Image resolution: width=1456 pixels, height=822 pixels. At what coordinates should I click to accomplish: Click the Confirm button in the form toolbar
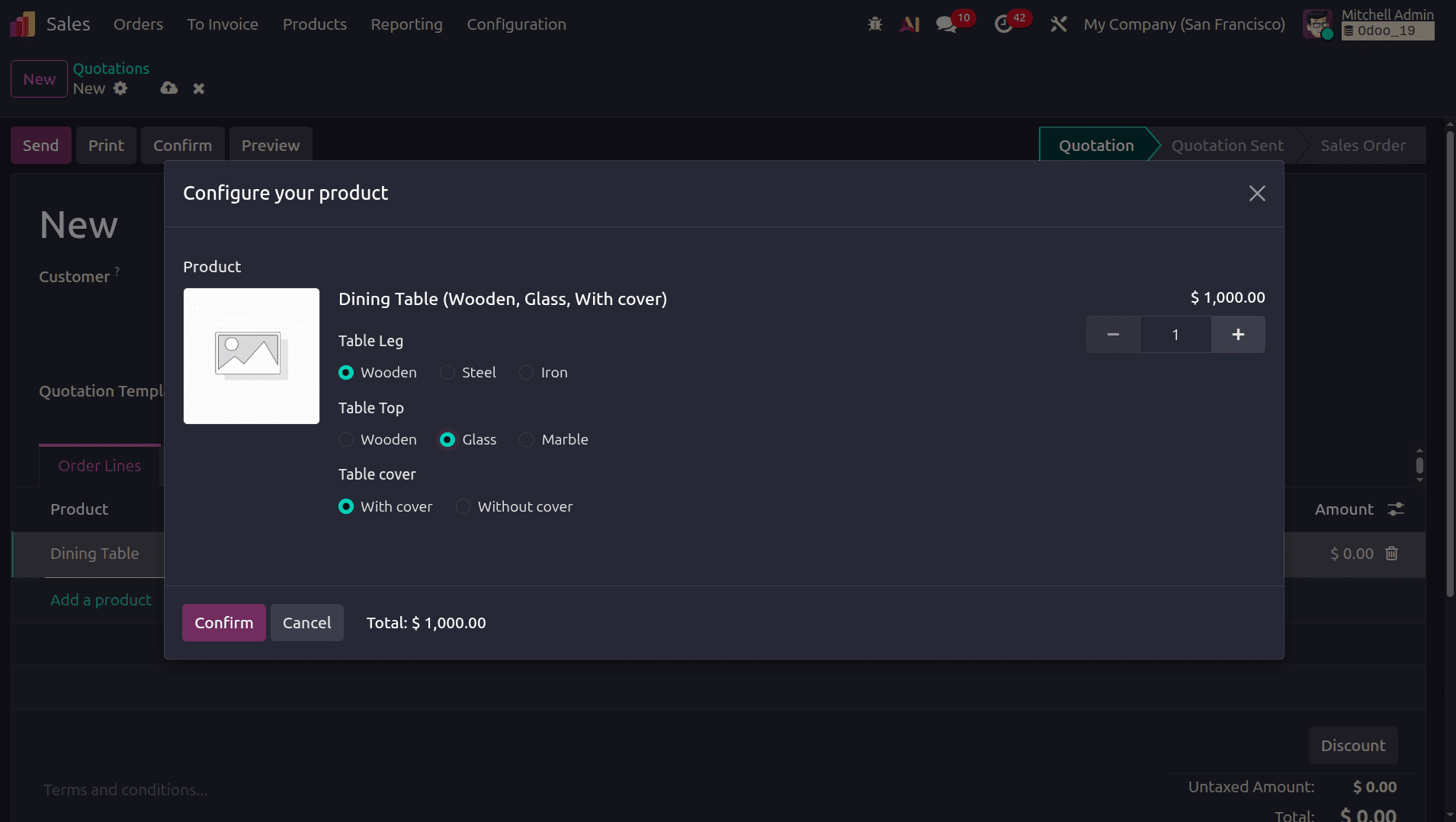tap(183, 146)
